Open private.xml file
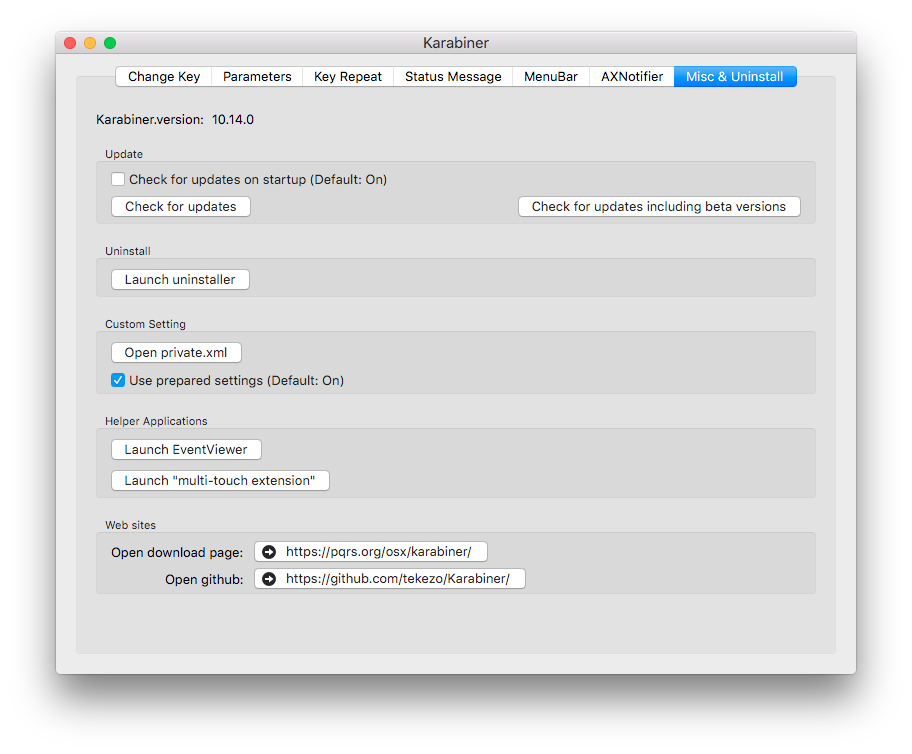This screenshot has width=912, height=754. [176, 353]
